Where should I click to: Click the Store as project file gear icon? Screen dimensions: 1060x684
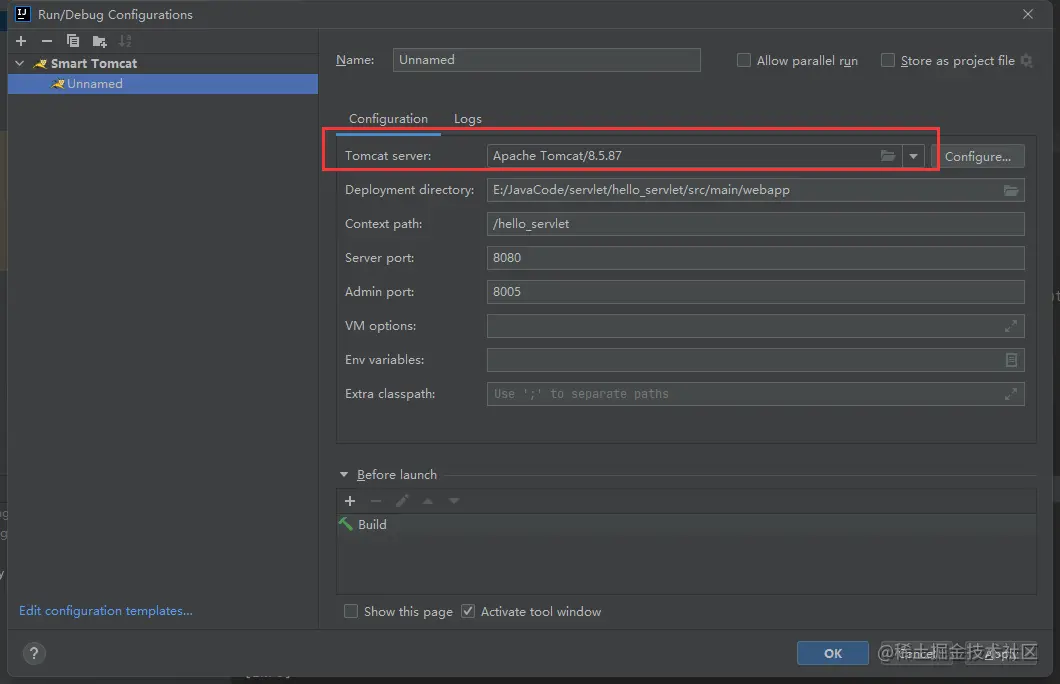[1026, 61]
